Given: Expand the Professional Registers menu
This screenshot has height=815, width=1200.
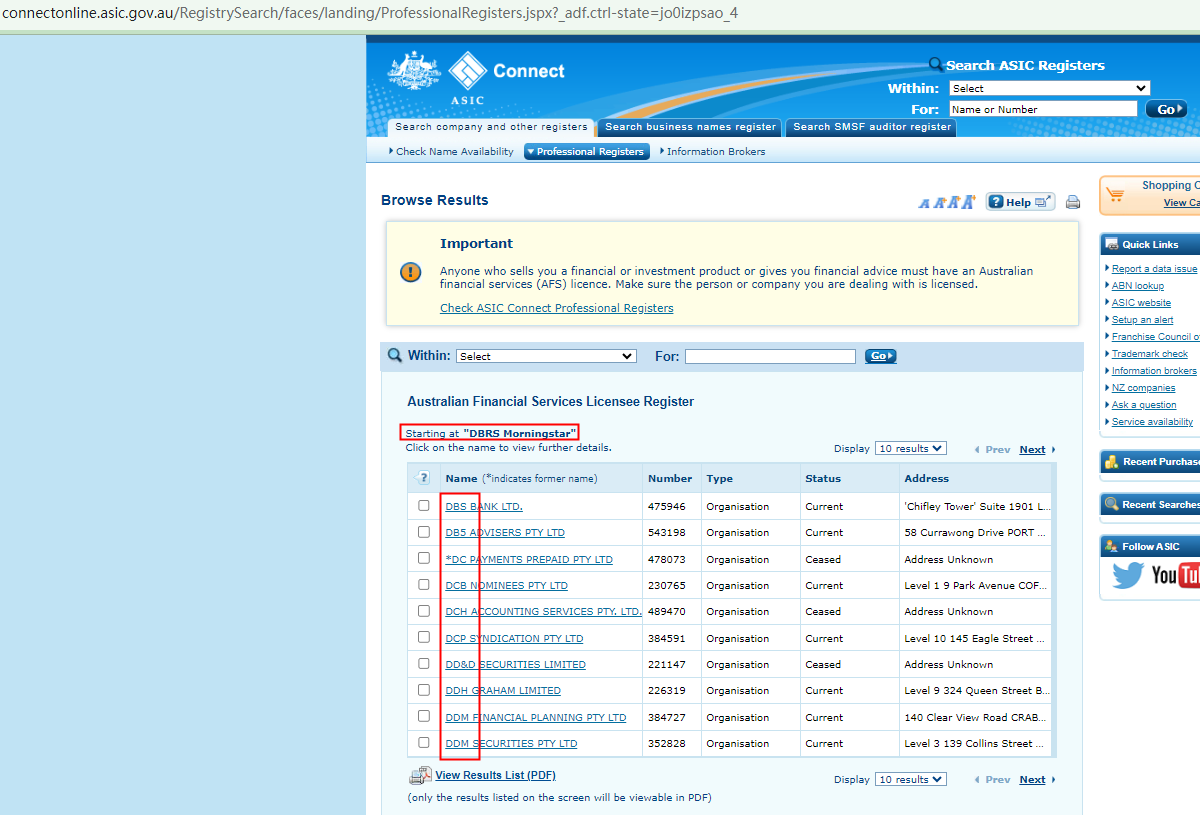Looking at the screenshot, I should pyautogui.click(x=585, y=152).
